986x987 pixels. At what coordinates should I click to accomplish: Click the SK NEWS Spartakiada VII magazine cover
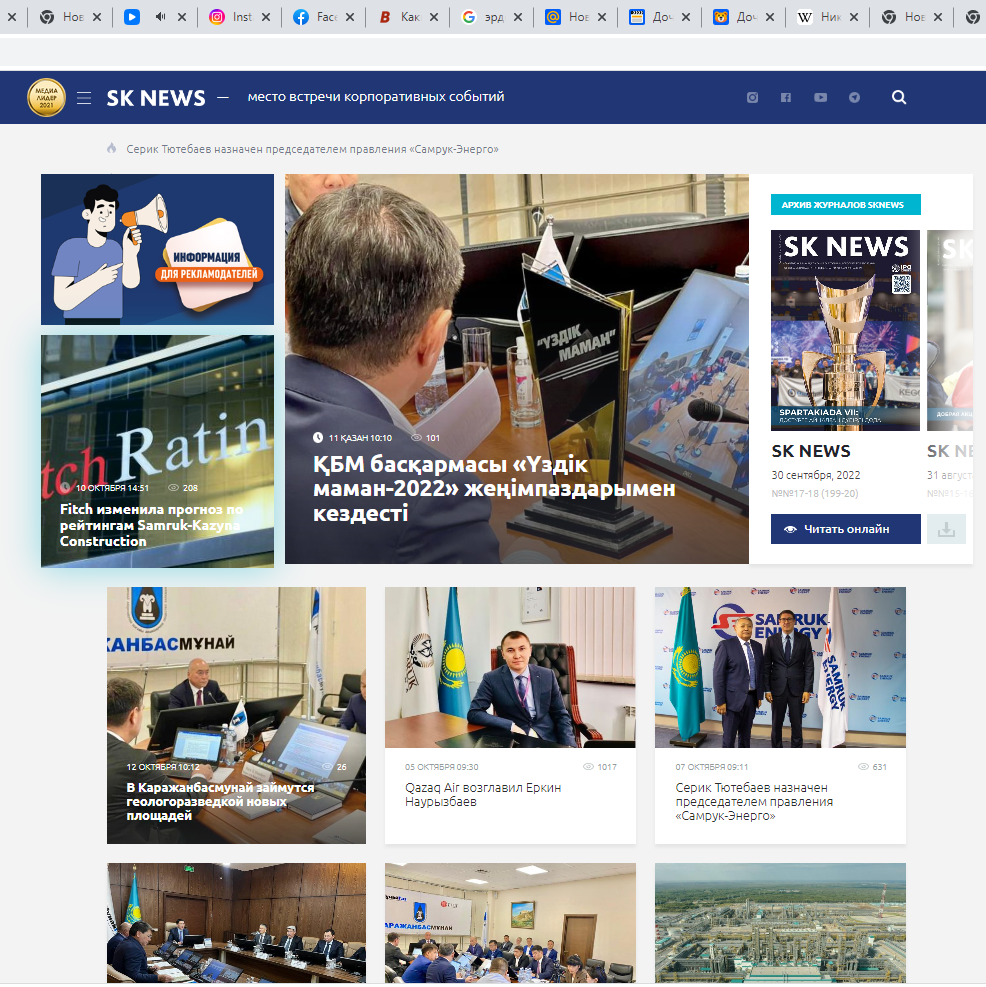tap(846, 330)
